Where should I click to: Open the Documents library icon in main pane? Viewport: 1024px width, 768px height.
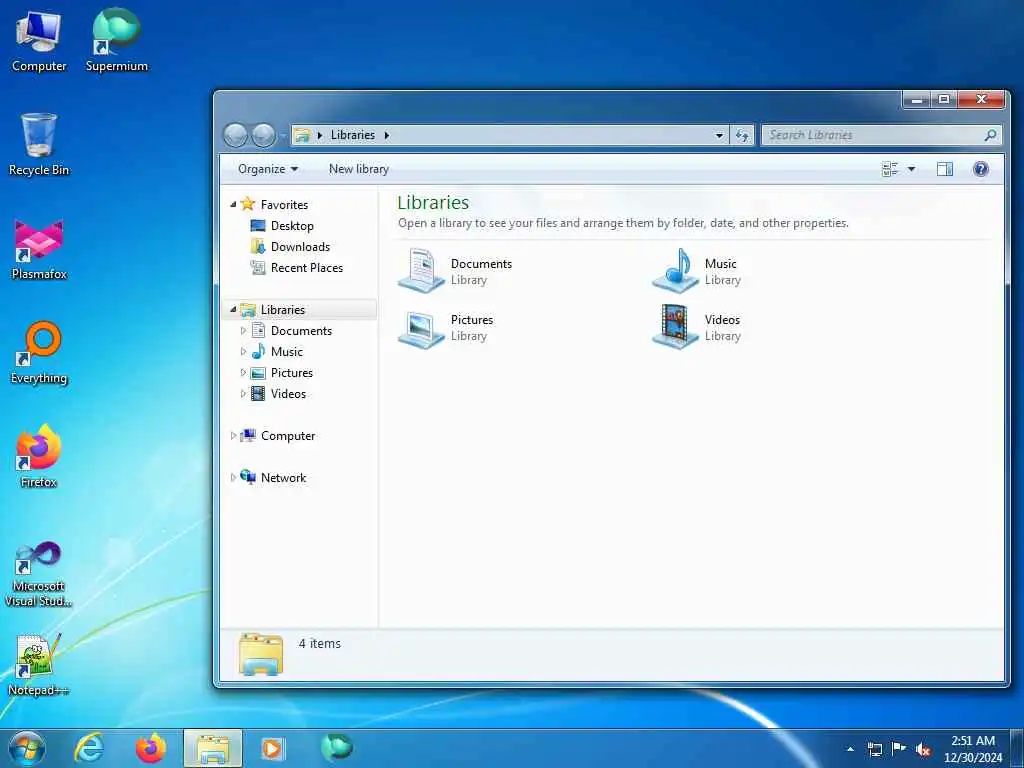tap(421, 270)
